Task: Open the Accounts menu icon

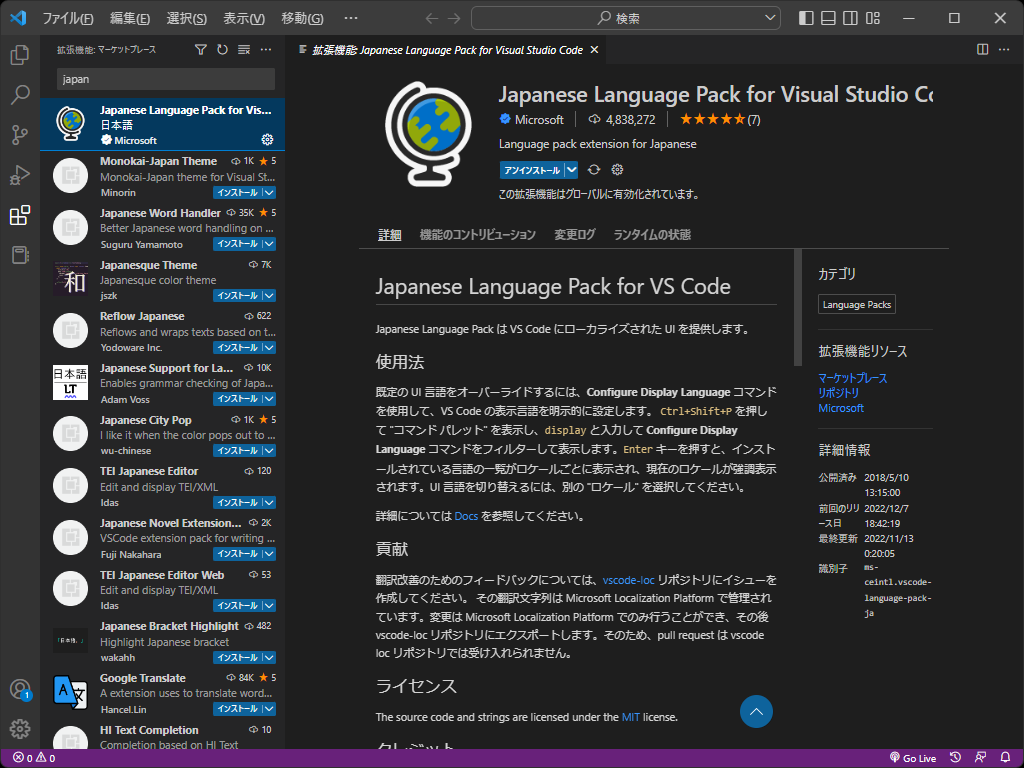Action: click(x=20, y=689)
